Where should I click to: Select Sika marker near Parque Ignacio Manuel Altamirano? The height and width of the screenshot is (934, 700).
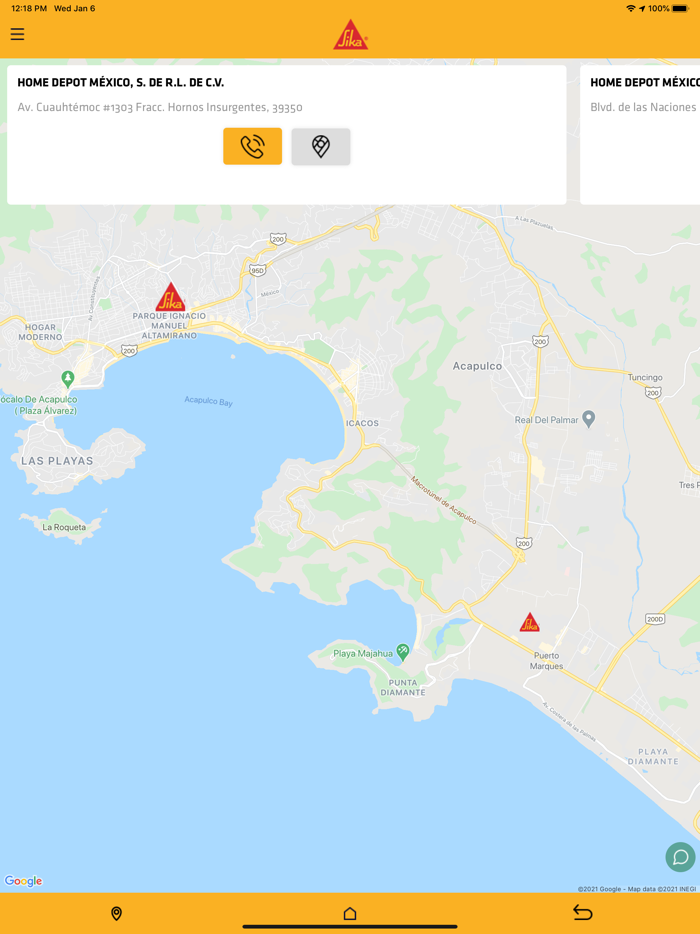170,297
